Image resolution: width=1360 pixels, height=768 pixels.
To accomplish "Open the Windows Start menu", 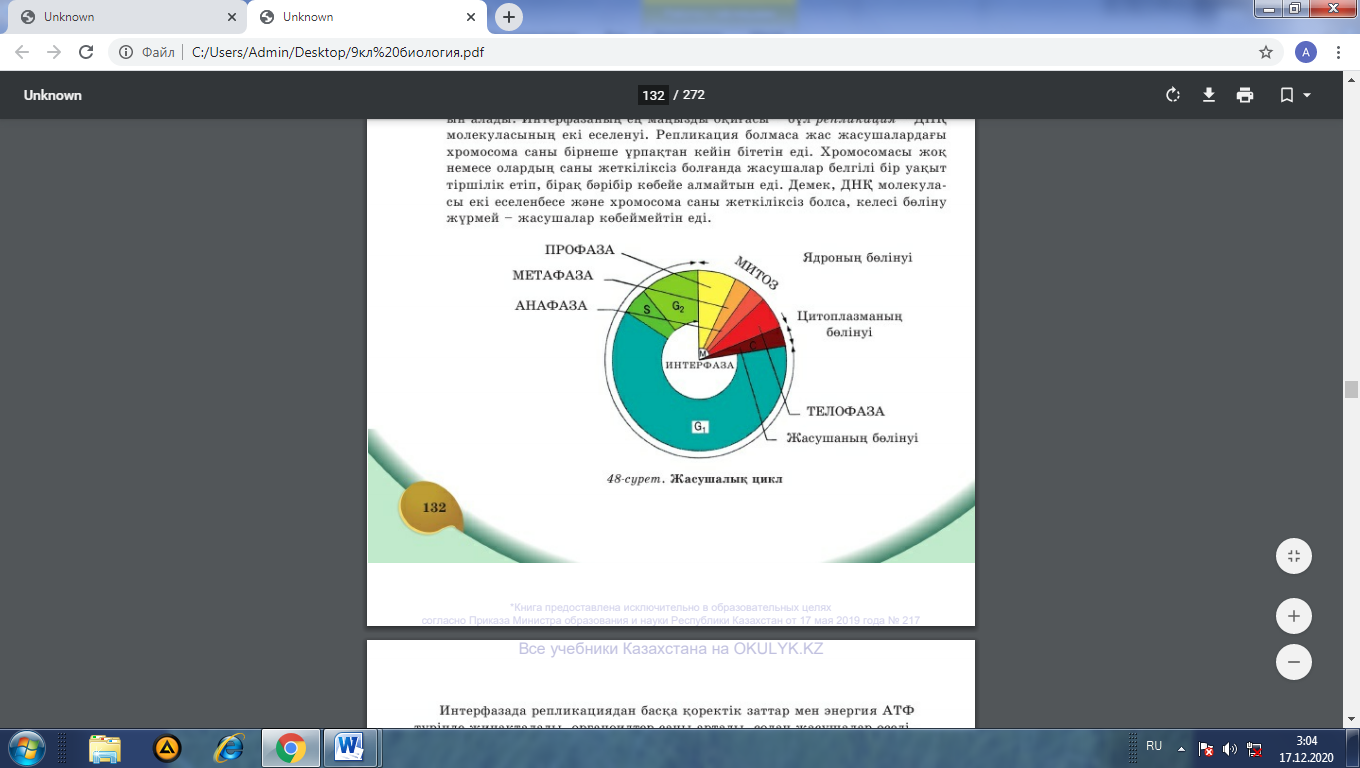I will pos(26,747).
